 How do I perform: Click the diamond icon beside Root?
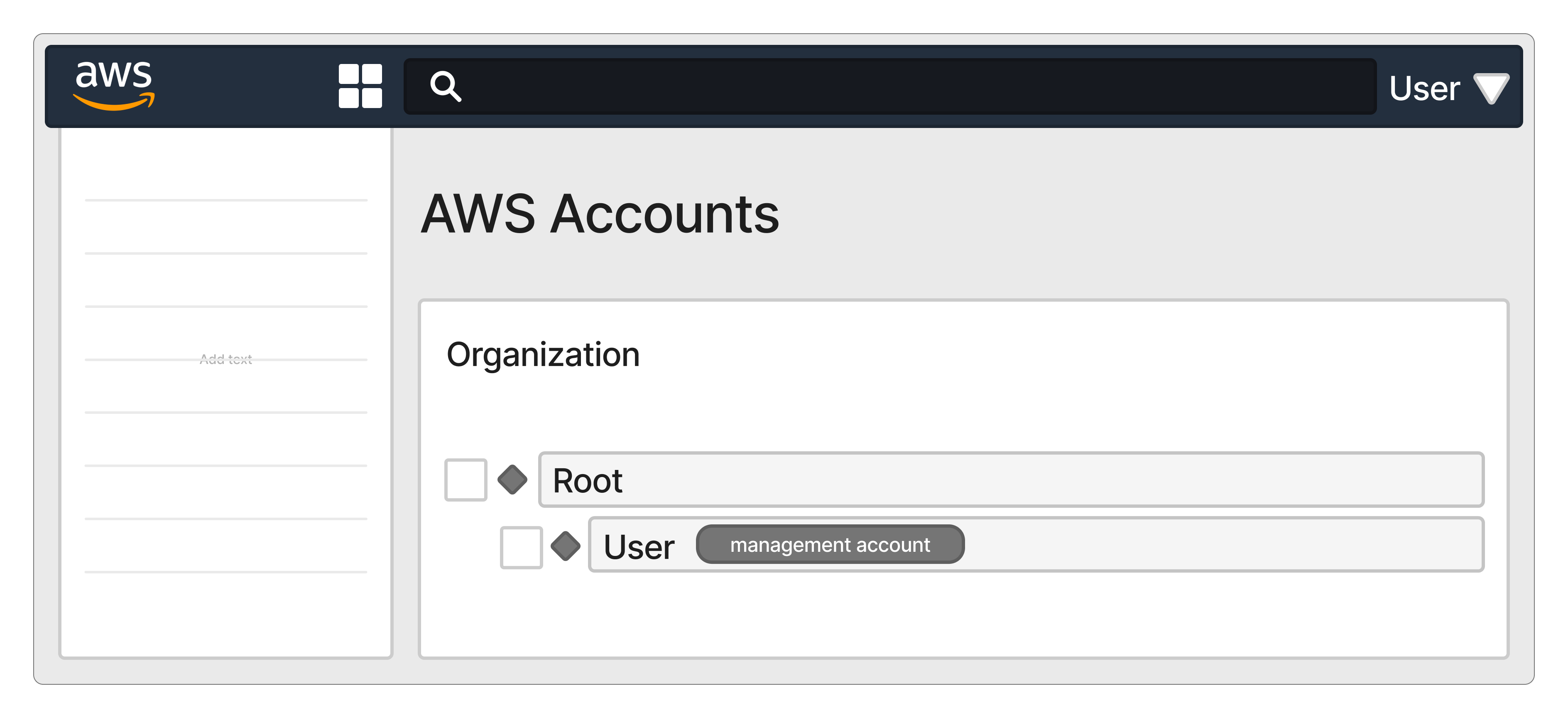point(512,480)
